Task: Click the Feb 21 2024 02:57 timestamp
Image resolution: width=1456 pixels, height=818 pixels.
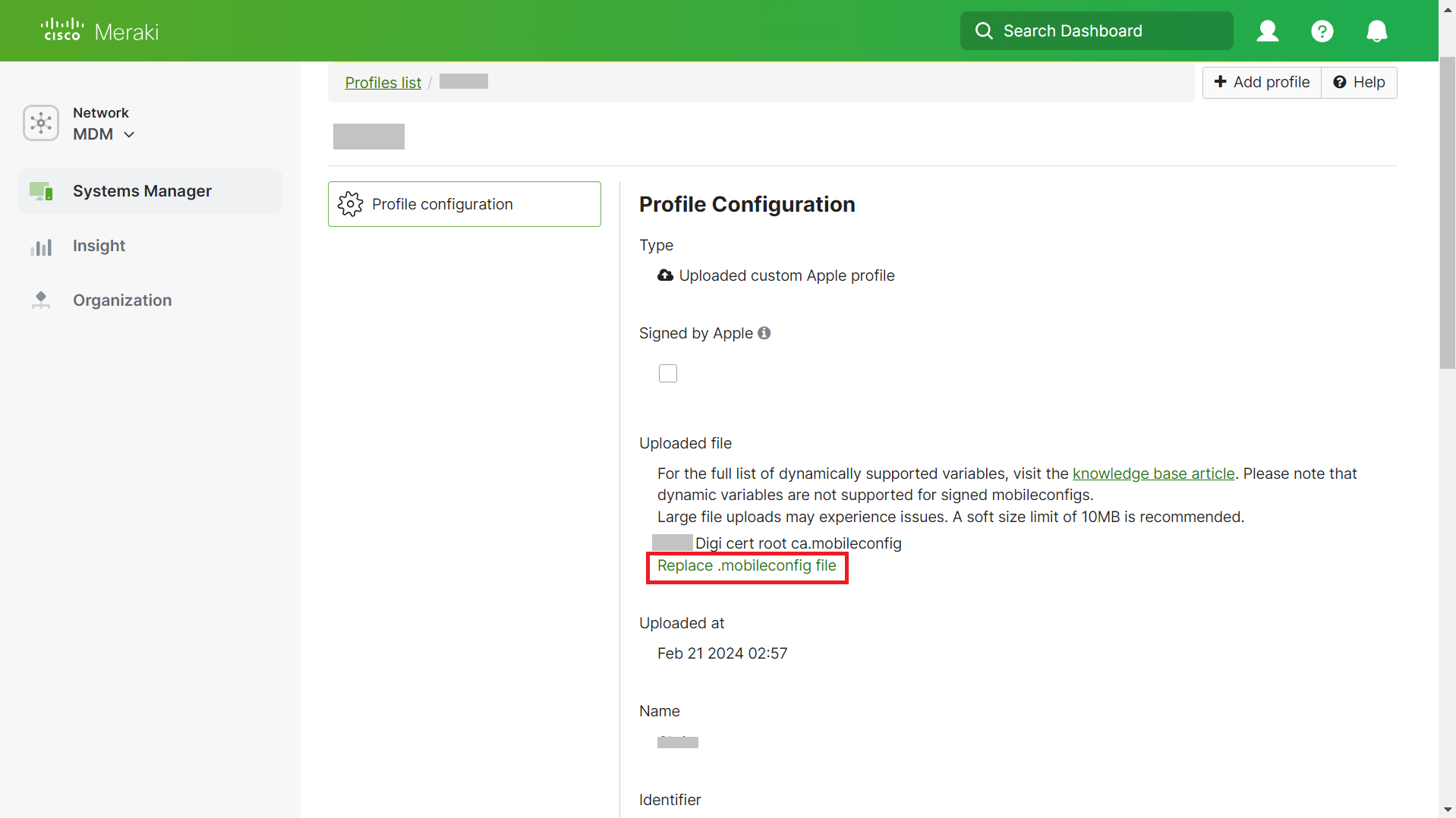Action: (x=722, y=653)
